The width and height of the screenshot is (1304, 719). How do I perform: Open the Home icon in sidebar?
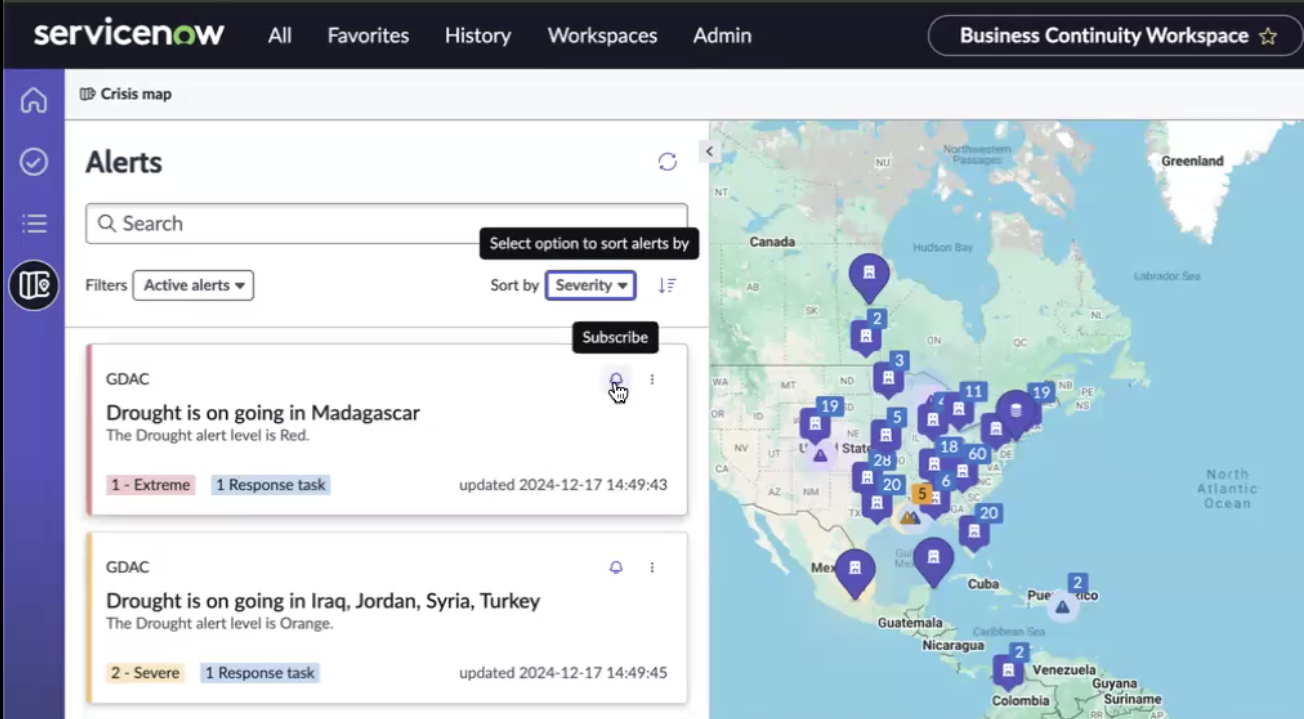[x=34, y=100]
